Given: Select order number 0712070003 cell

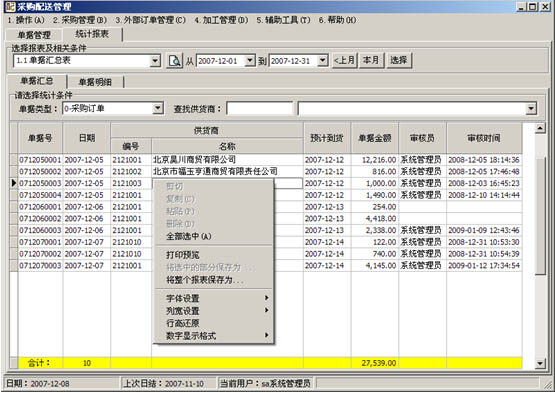Looking at the screenshot, I should [40, 266].
